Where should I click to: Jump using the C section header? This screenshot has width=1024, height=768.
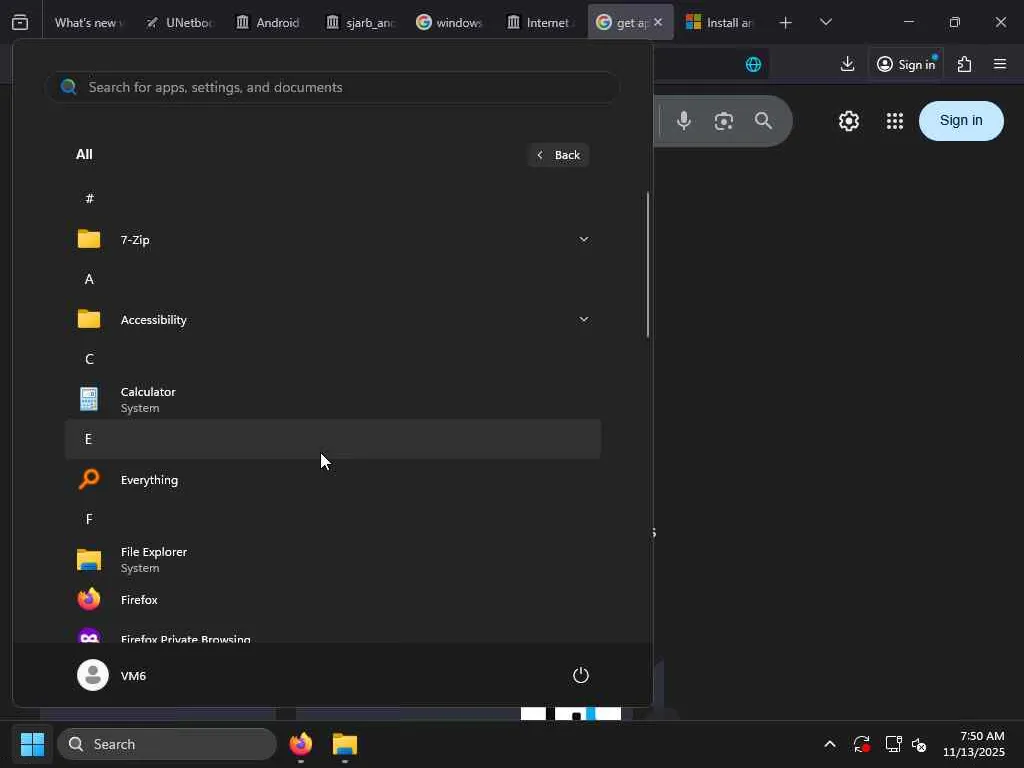333,359
